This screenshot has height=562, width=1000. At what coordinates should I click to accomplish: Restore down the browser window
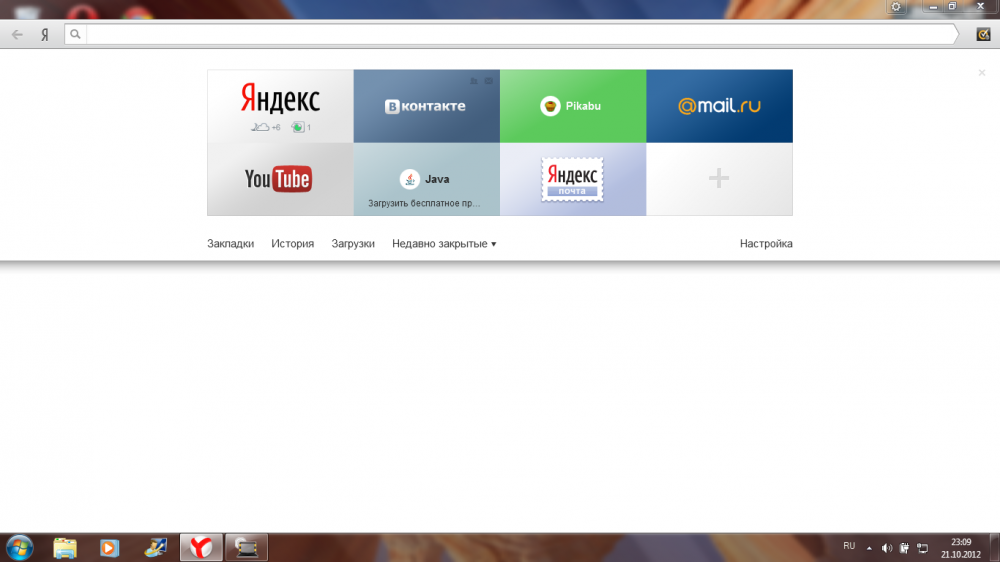pos(952,6)
